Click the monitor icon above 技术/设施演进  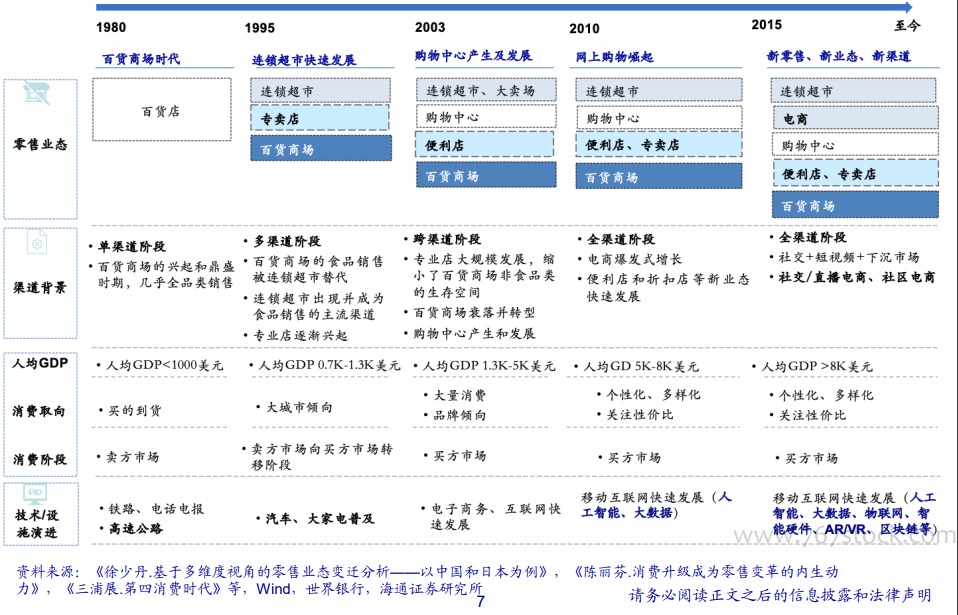pyautogui.click(x=35, y=493)
